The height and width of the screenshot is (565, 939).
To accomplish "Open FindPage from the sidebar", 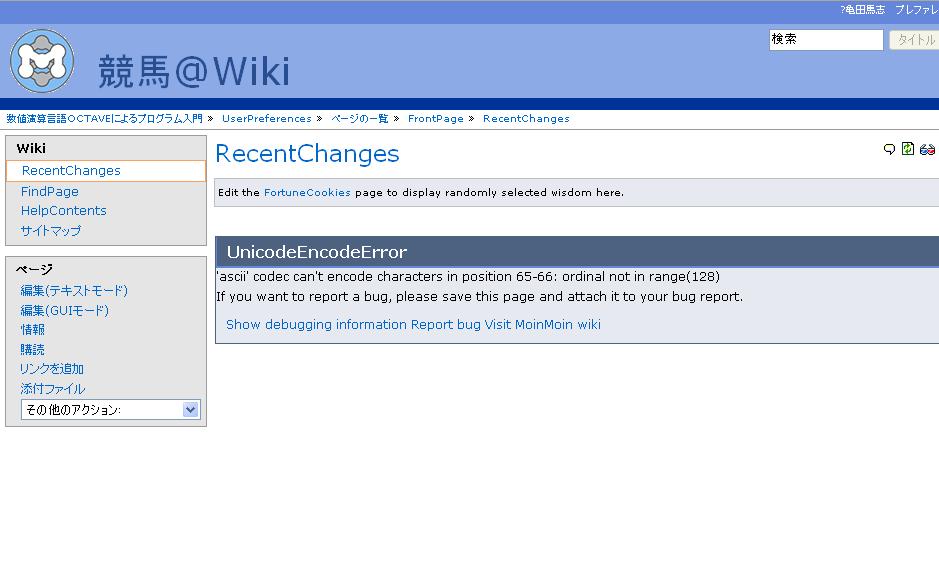I will pyautogui.click(x=49, y=191).
